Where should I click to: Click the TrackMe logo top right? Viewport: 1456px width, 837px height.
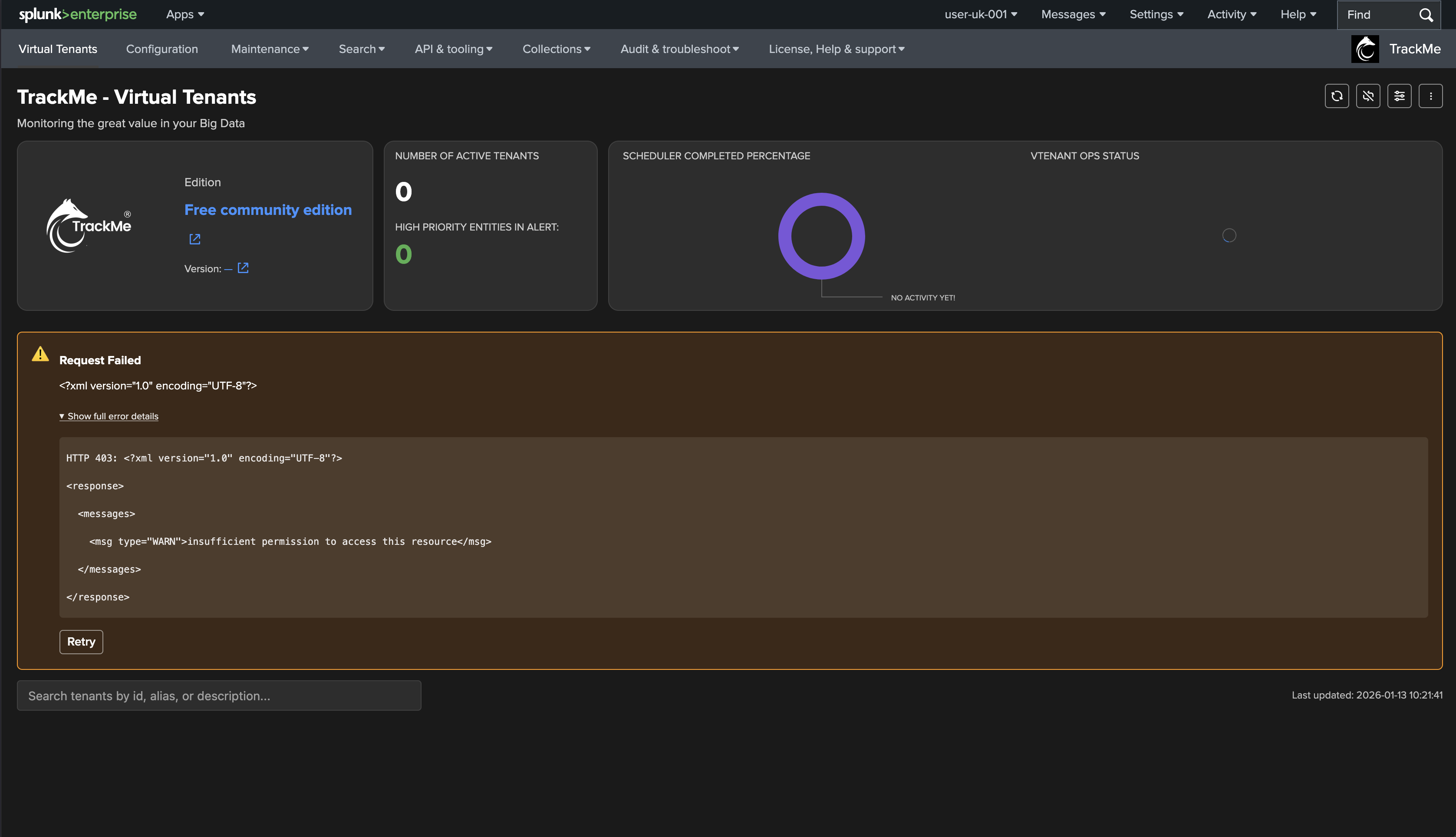point(1364,49)
